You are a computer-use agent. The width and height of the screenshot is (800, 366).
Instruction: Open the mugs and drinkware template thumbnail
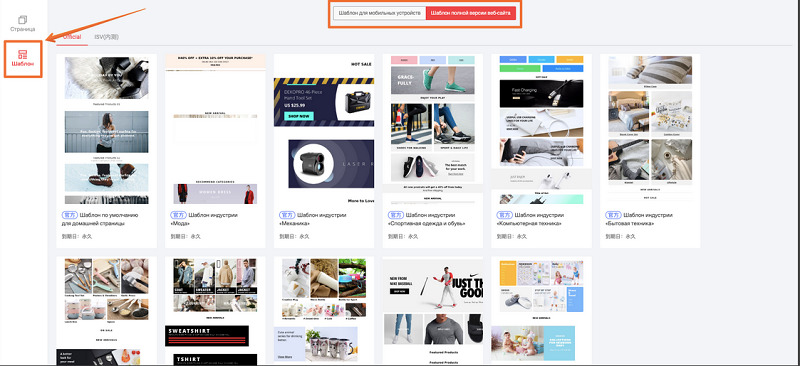pos(324,311)
